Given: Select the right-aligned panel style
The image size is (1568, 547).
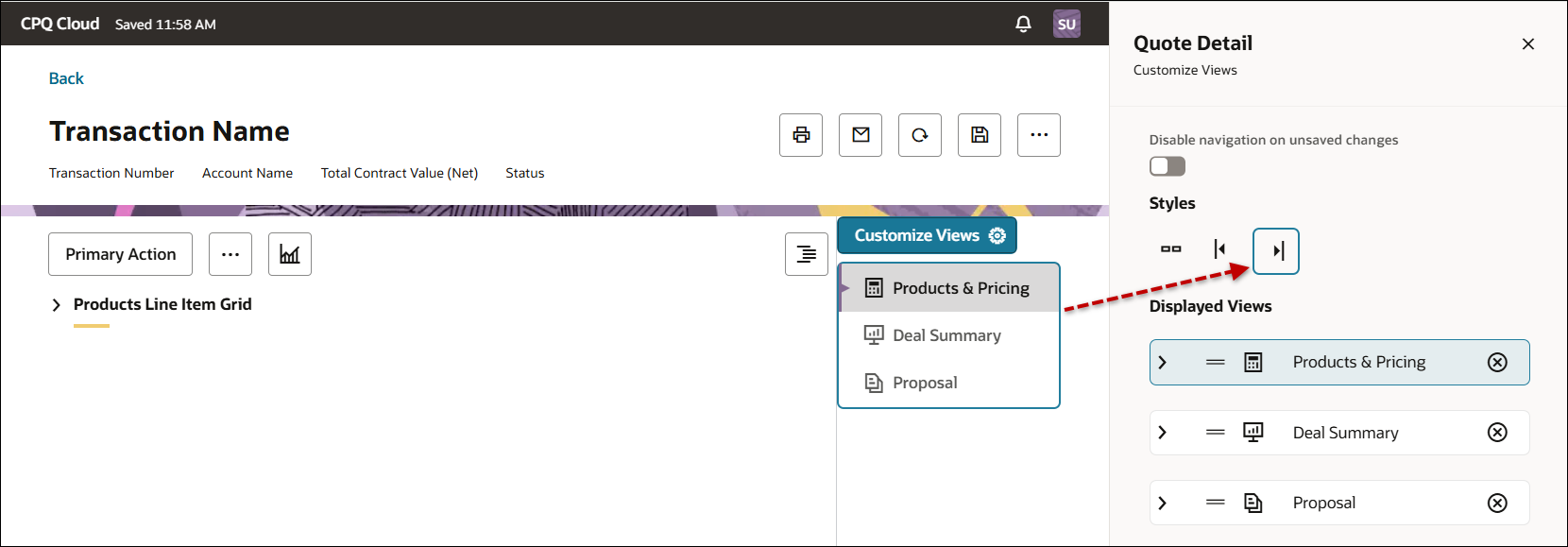Looking at the screenshot, I should (x=1276, y=251).
